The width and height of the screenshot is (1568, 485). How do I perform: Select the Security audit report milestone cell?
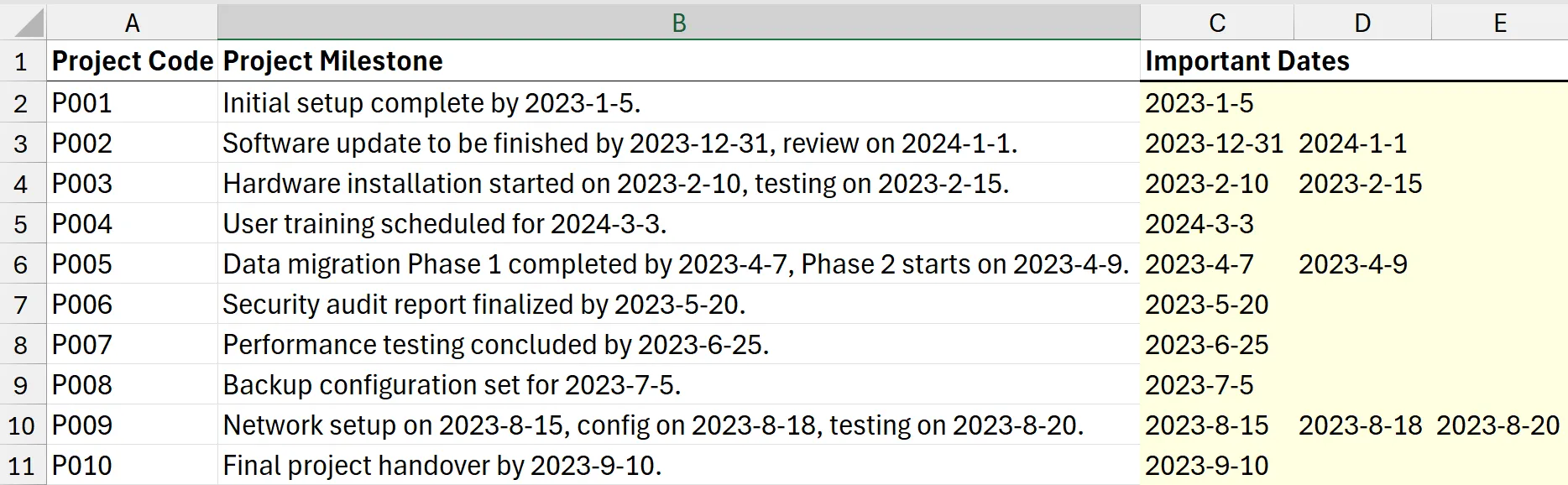pos(678,305)
